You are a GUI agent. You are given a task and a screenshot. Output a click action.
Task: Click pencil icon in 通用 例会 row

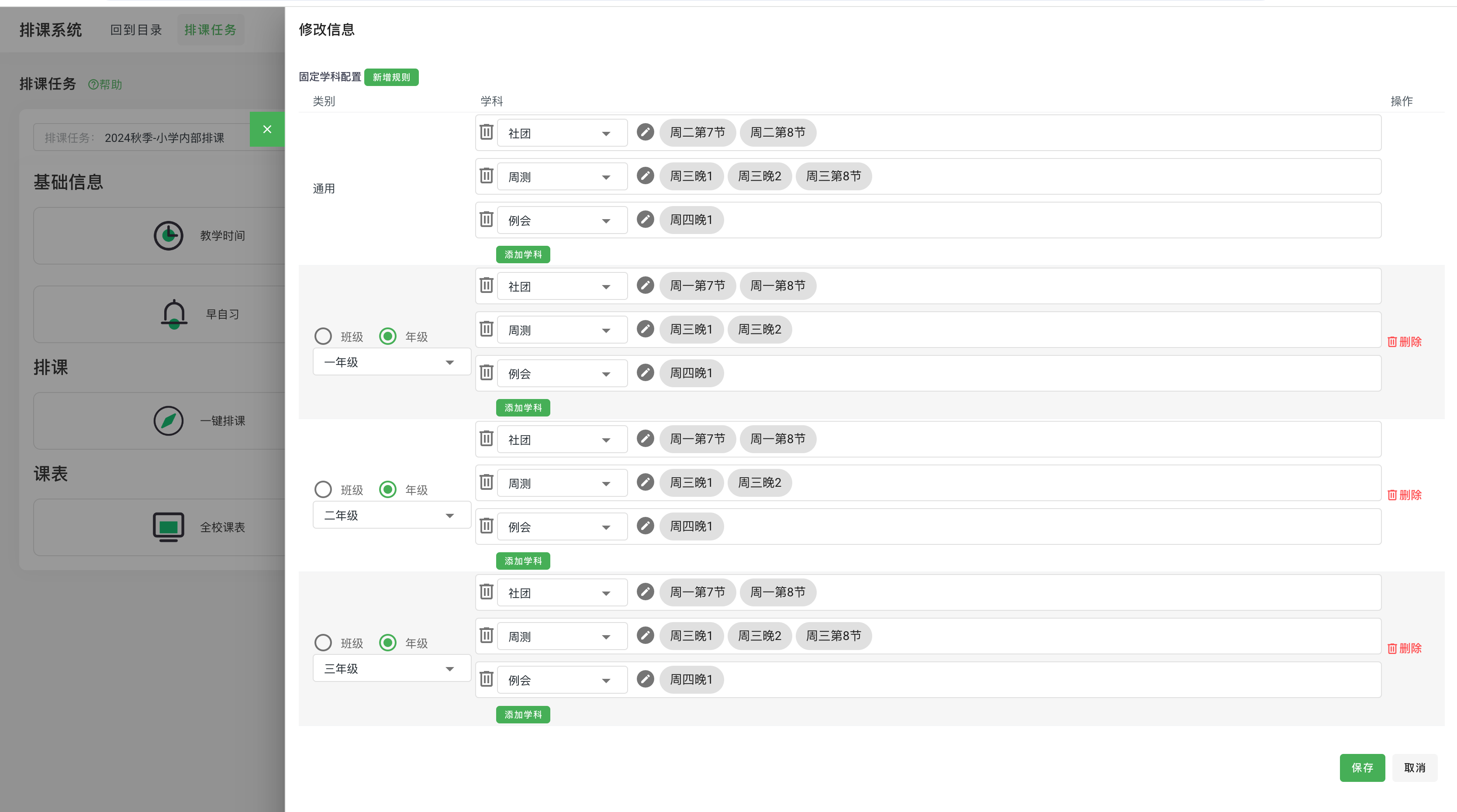click(645, 220)
